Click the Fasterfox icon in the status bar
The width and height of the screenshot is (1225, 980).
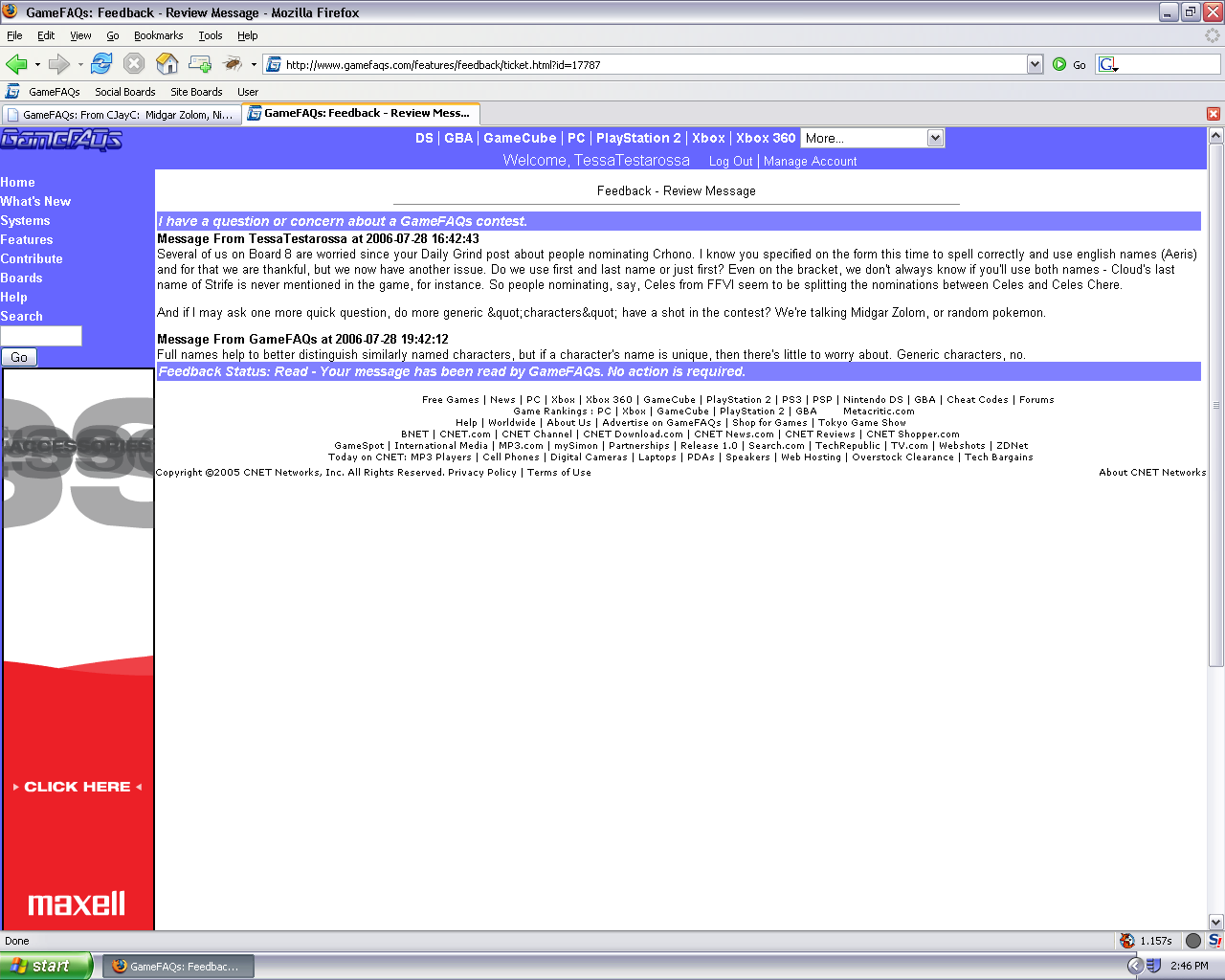pos(1127,941)
